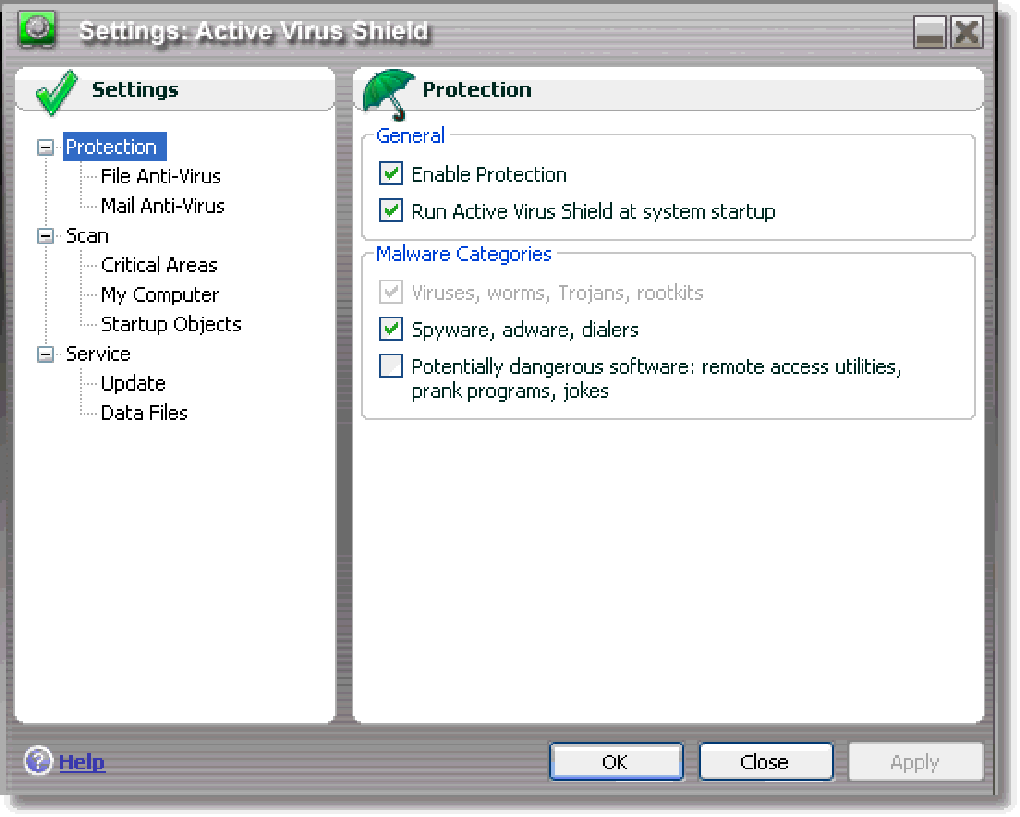Image resolution: width=1020 pixels, height=817 pixels.
Task: Uncheck Spyware, adware, dialers
Action: tap(390, 329)
